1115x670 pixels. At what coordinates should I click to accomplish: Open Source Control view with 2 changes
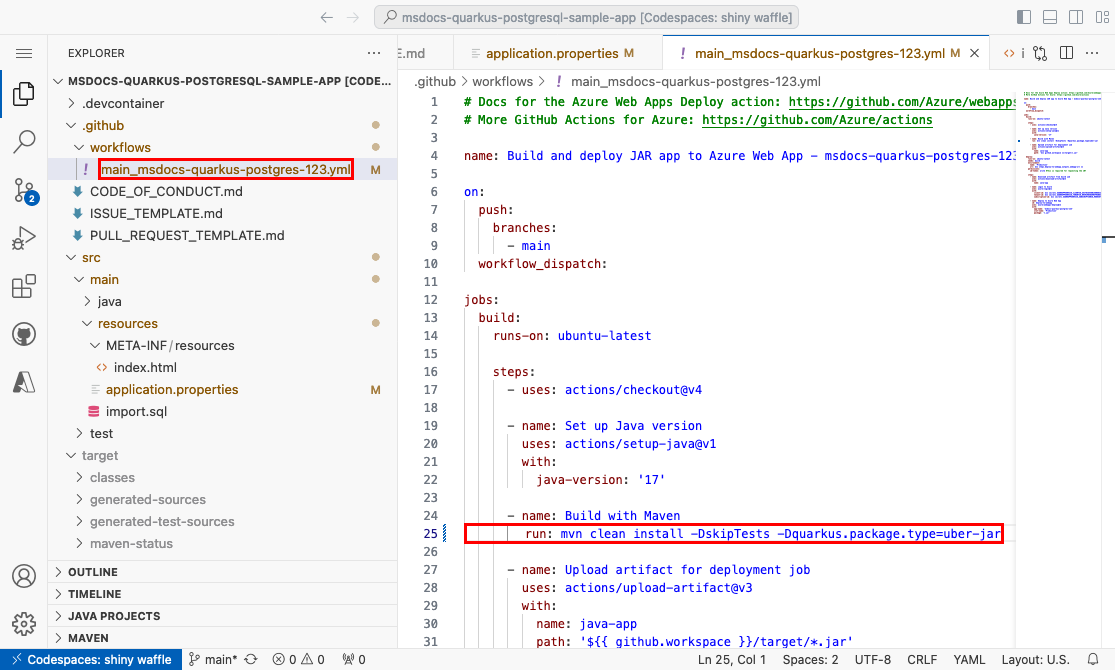(24, 189)
